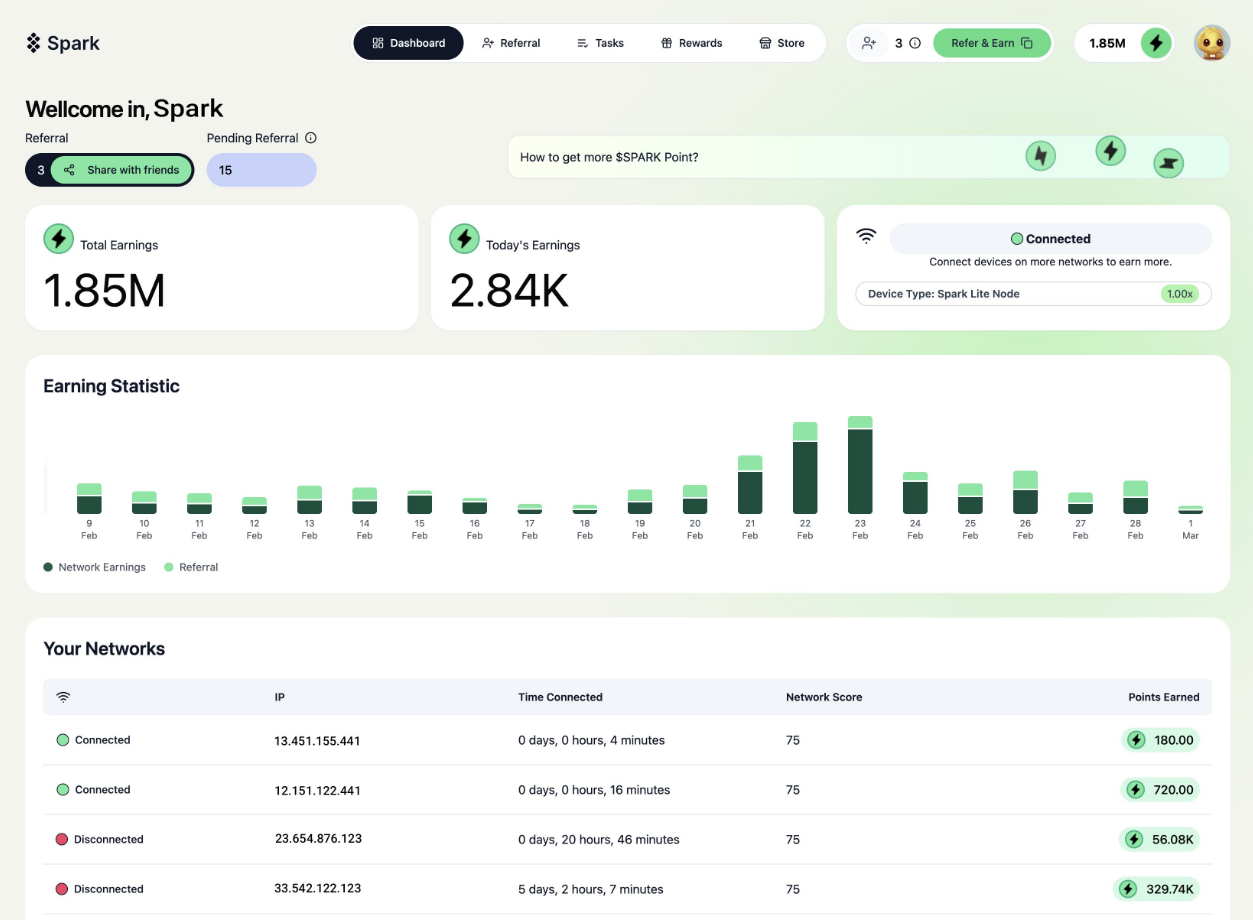Image resolution: width=1253 pixels, height=920 pixels.
Task: Click the user avatar profile picture
Action: 1211,43
